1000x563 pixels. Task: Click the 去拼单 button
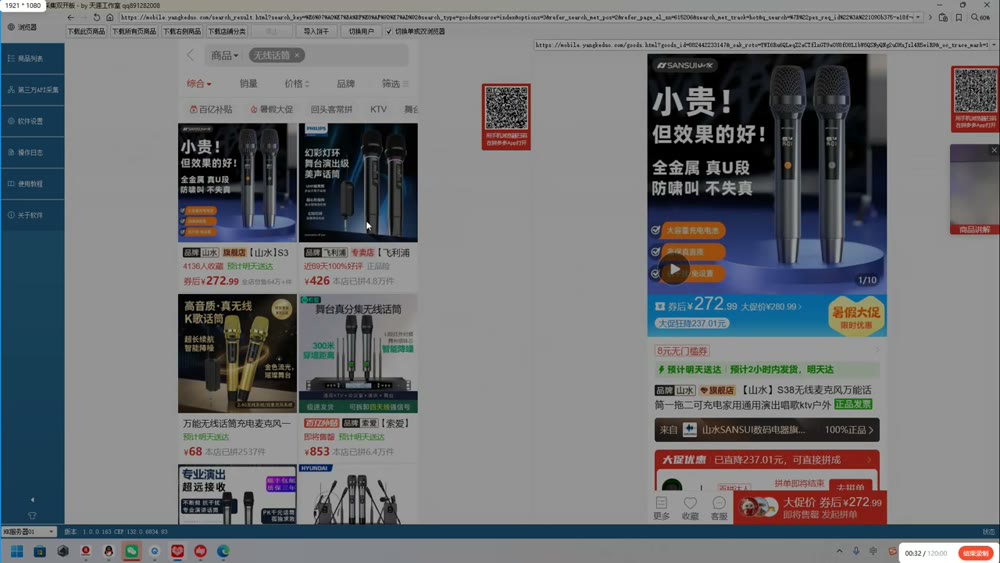pyautogui.click(x=850, y=487)
